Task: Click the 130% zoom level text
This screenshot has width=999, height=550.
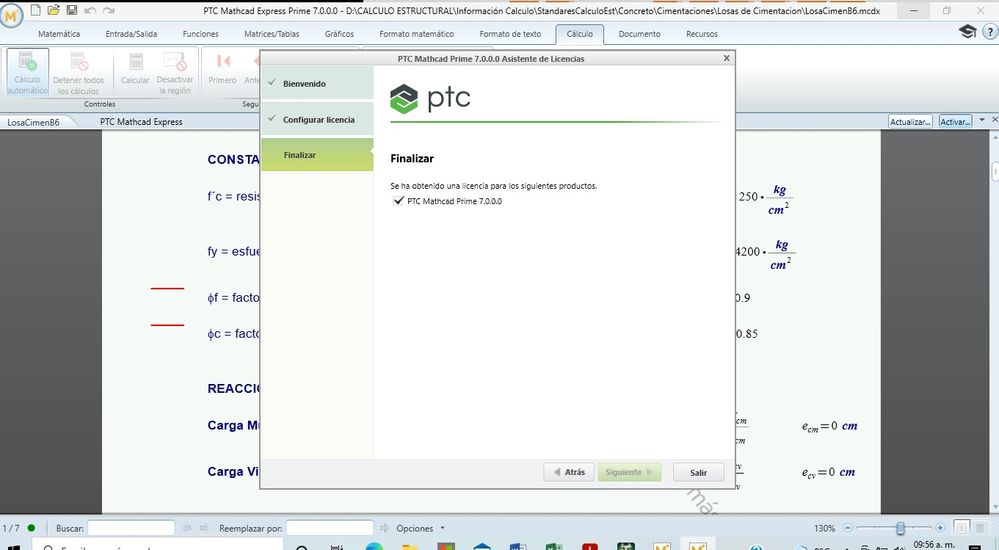Action: coord(824,528)
